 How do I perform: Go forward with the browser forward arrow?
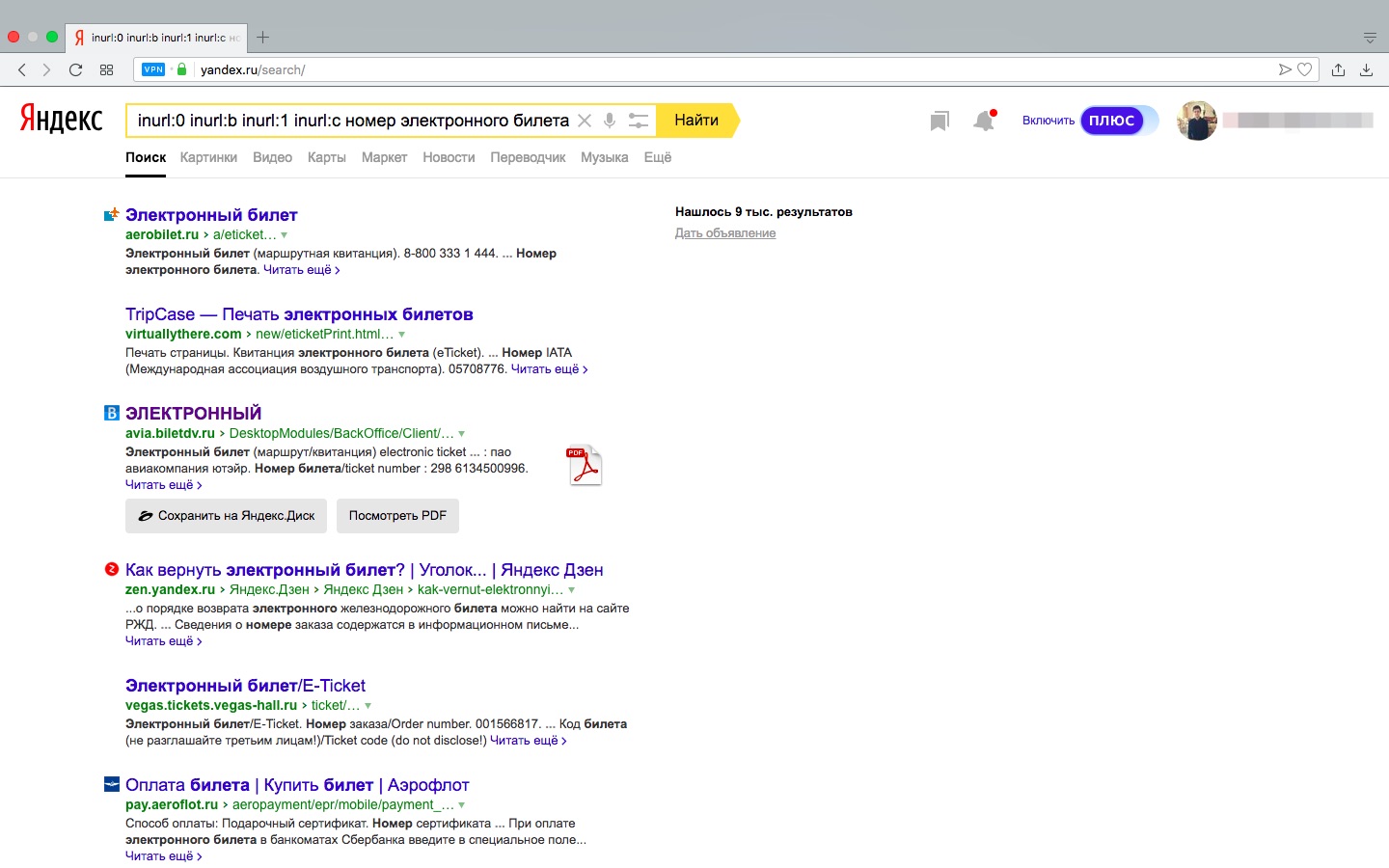click(x=46, y=69)
